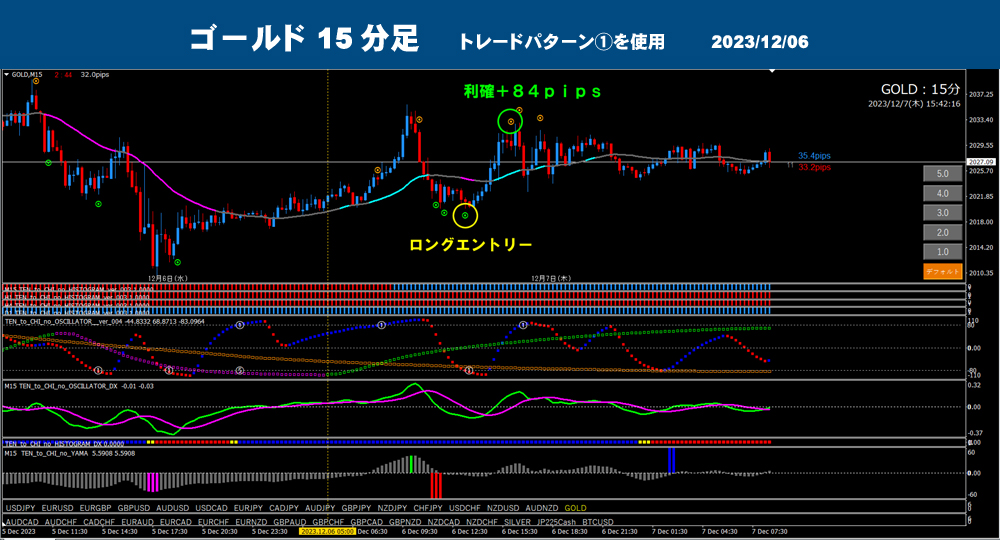The image size is (1000, 540).
Task: Set chart scale to 1.0
Action: pyautogui.click(x=943, y=252)
